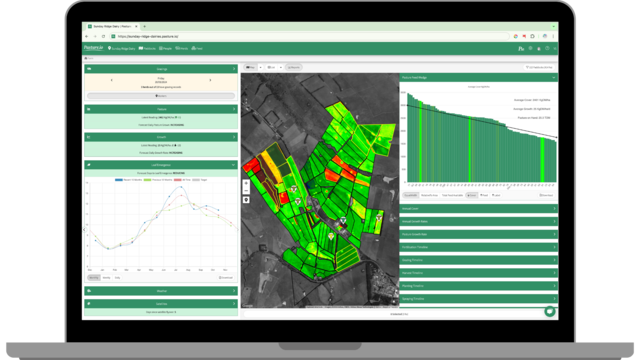Viewport: 640px width, 360px height.
Task: Collapse the Pasture Feed Wedge panel
Action: [x=553, y=78]
